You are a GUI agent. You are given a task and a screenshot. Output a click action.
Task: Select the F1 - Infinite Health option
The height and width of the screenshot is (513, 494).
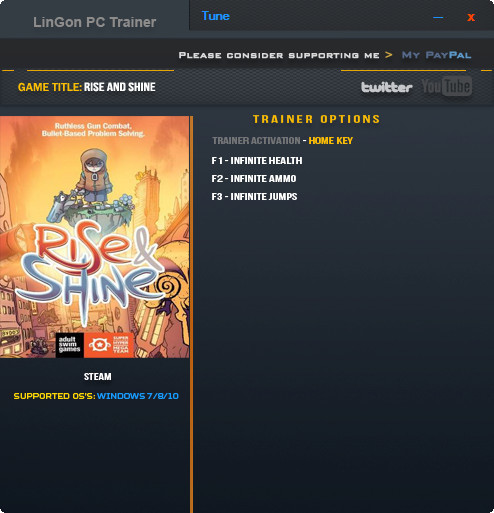click(257, 161)
